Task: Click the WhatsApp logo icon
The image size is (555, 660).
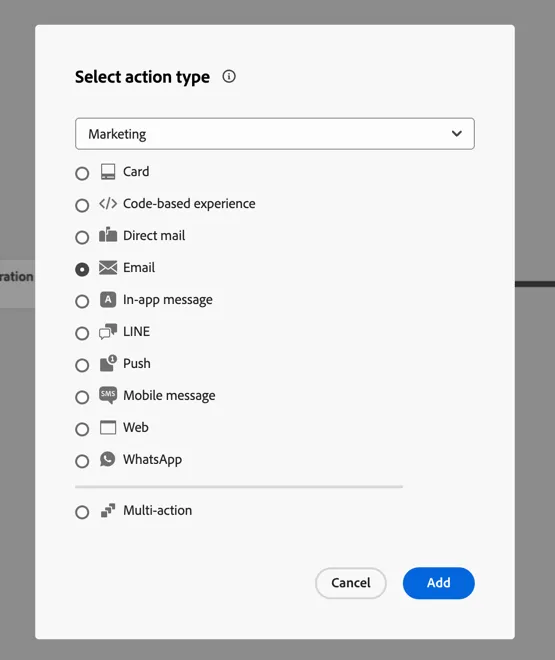Action: click(108, 459)
